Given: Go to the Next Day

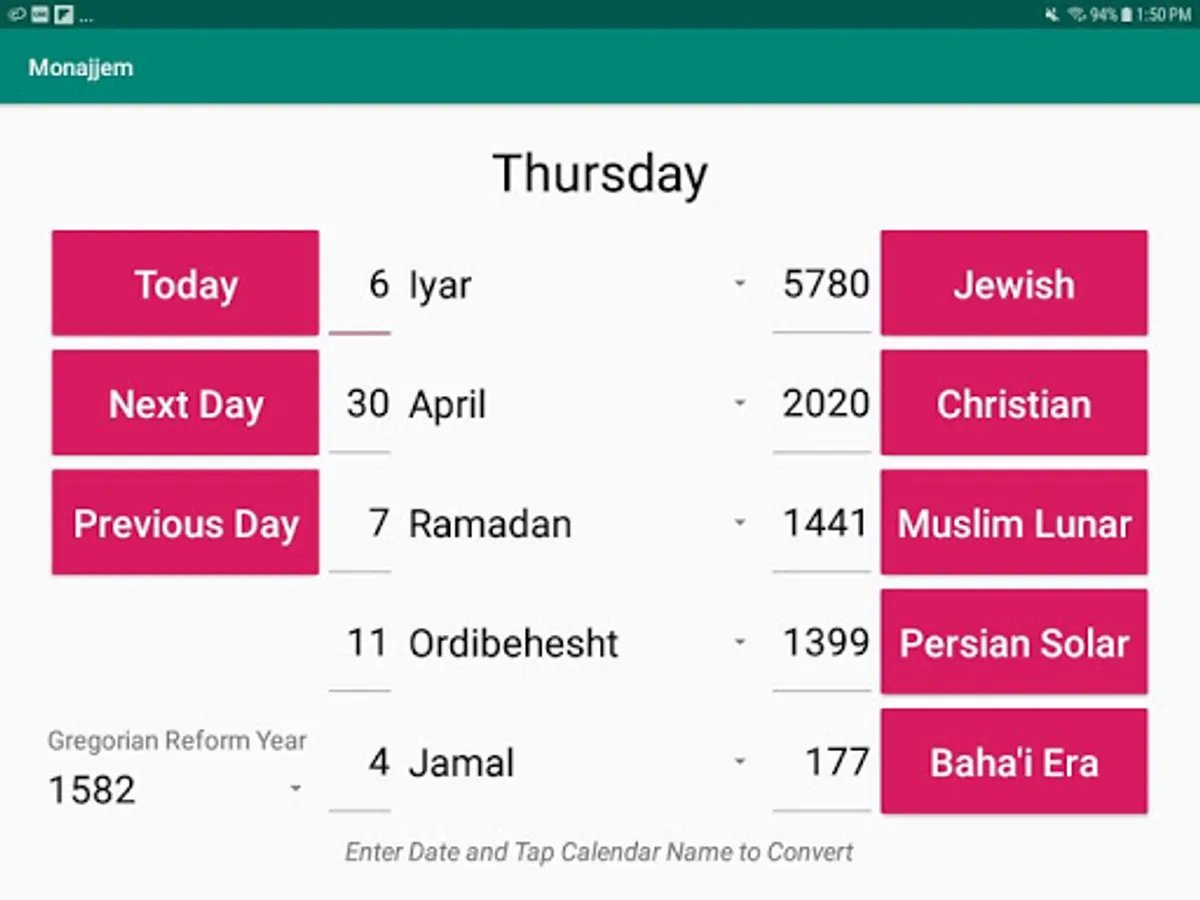Looking at the screenshot, I should (x=185, y=404).
